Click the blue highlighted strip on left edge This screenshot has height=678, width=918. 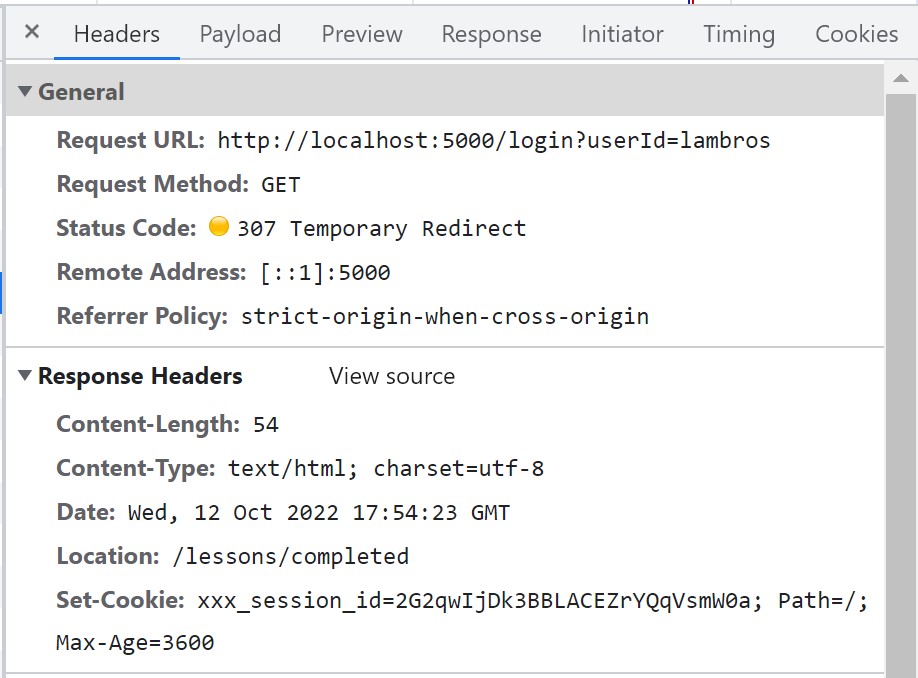click(x=3, y=290)
